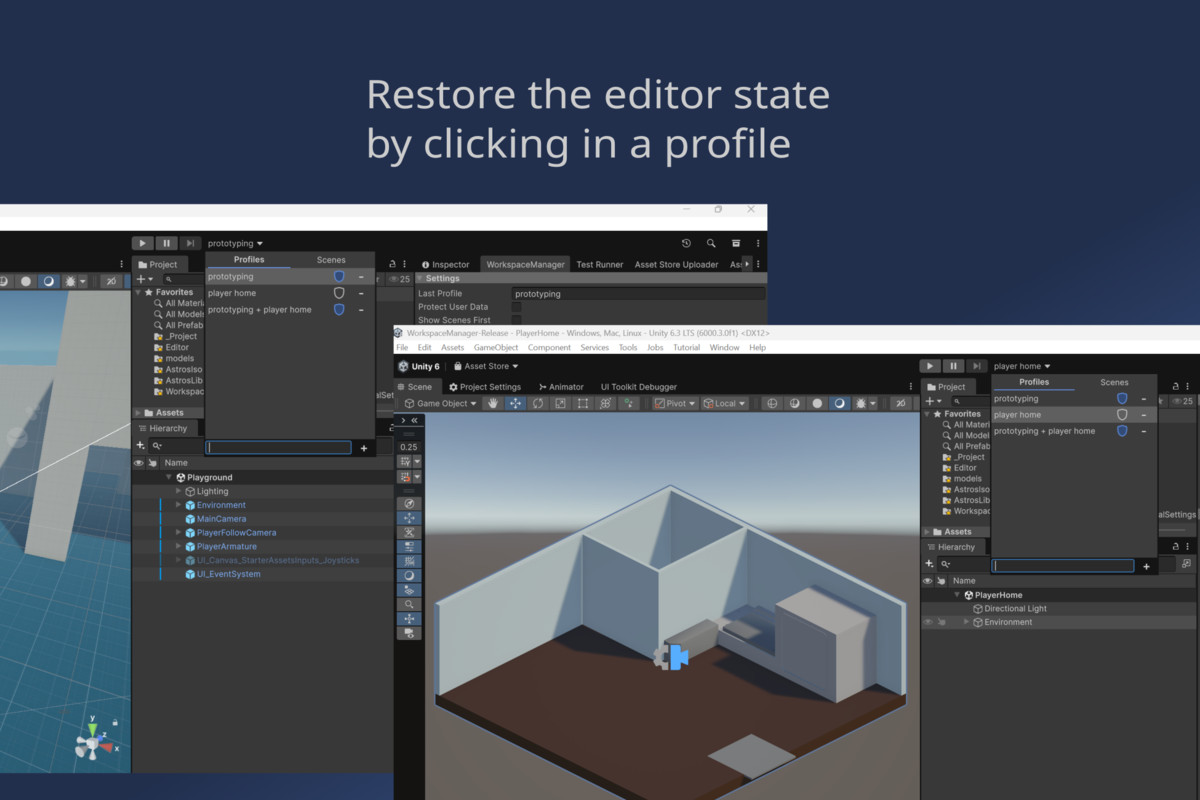Click shield icon of prototyping profile, back window
This screenshot has height=800, width=1200.
tap(339, 276)
